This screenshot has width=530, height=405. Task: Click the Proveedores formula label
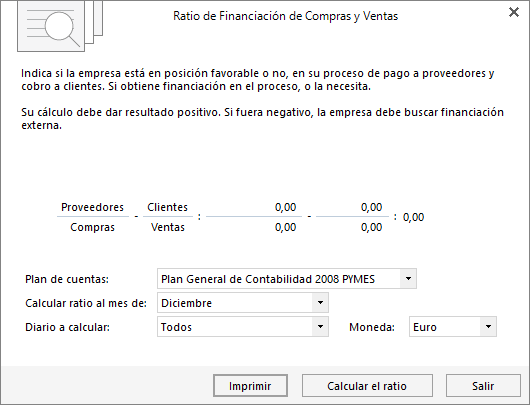pyautogui.click(x=92, y=207)
